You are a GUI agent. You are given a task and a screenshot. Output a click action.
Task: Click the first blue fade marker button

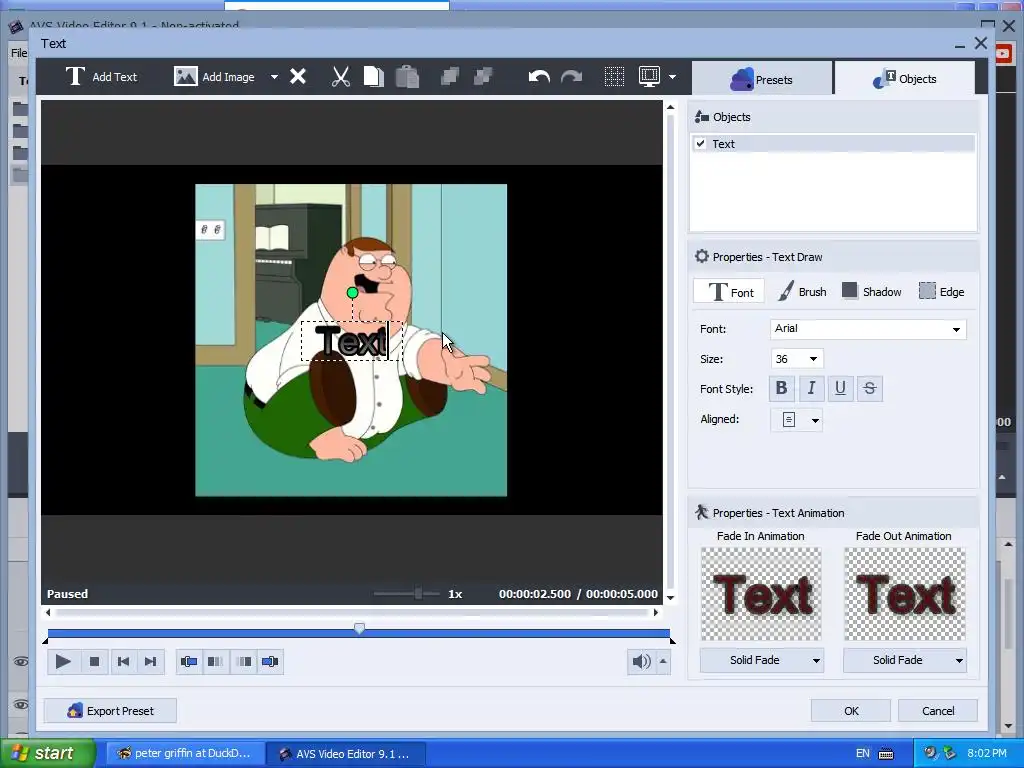click(189, 662)
